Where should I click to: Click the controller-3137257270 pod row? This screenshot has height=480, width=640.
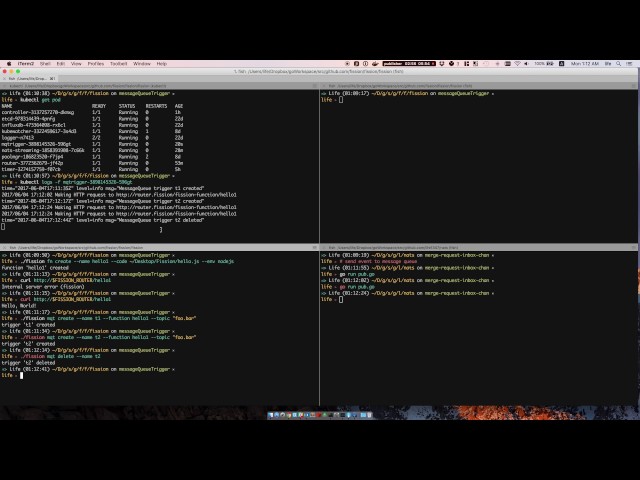92,112
